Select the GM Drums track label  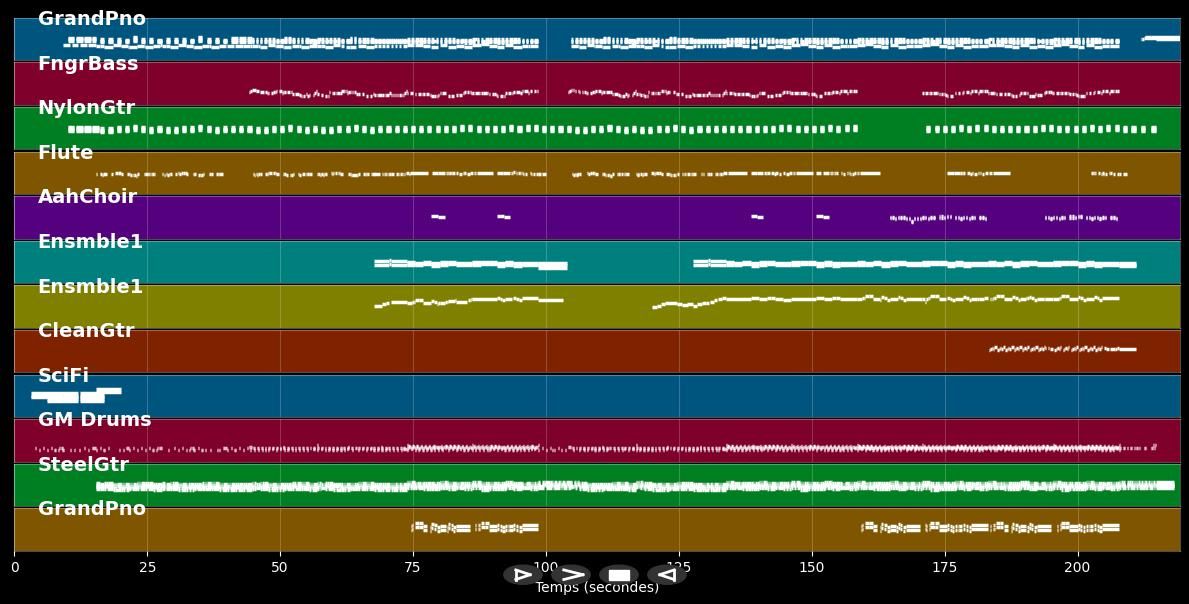click(94, 420)
